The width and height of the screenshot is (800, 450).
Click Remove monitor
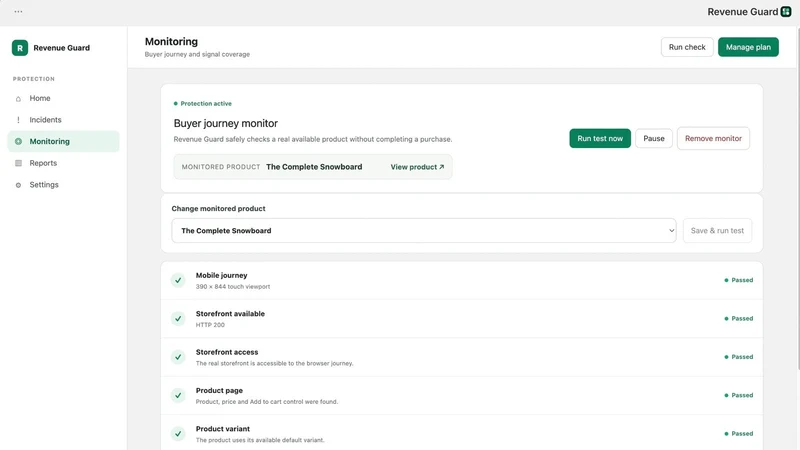coord(713,138)
